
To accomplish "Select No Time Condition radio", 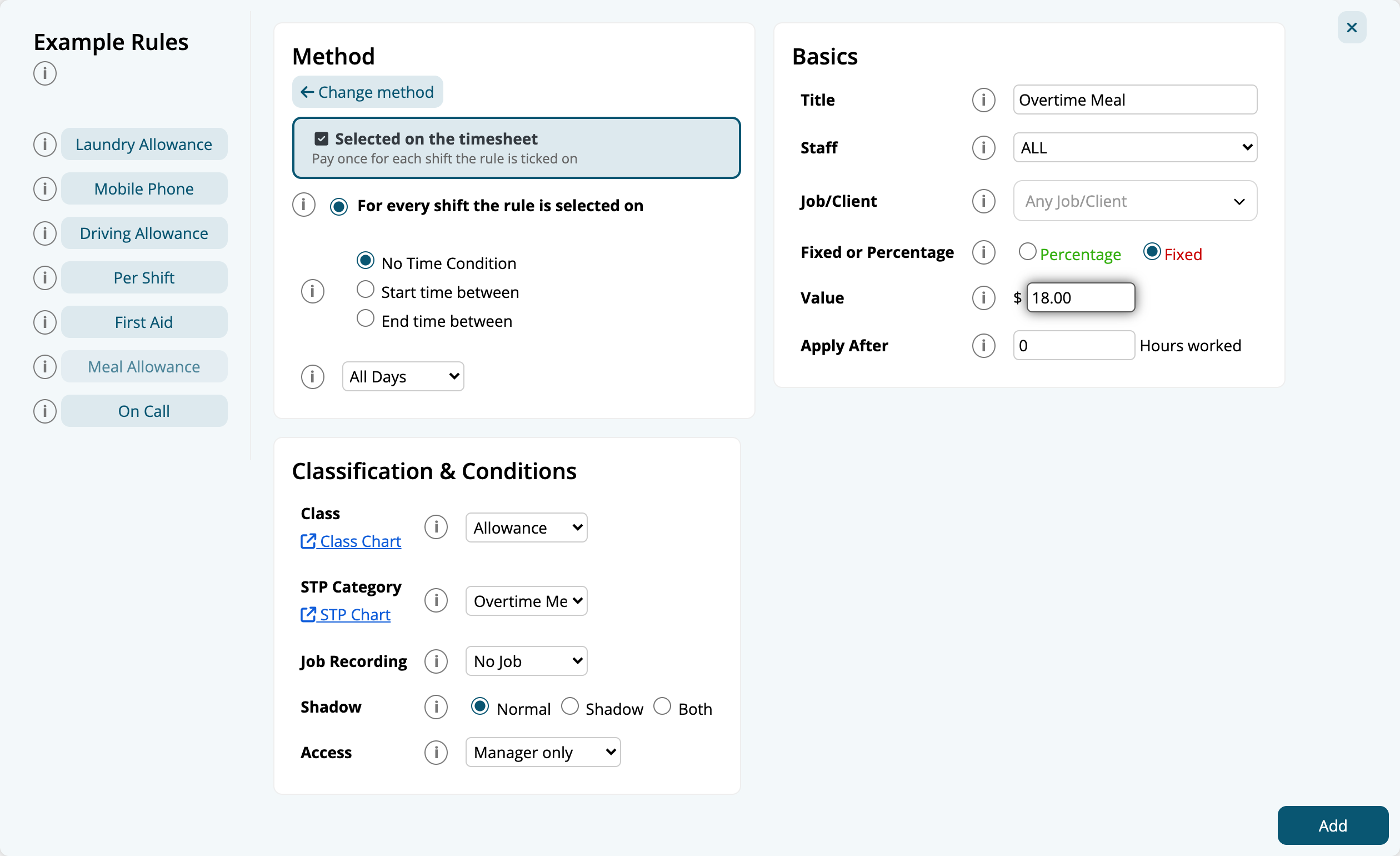I will click(x=366, y=260).
